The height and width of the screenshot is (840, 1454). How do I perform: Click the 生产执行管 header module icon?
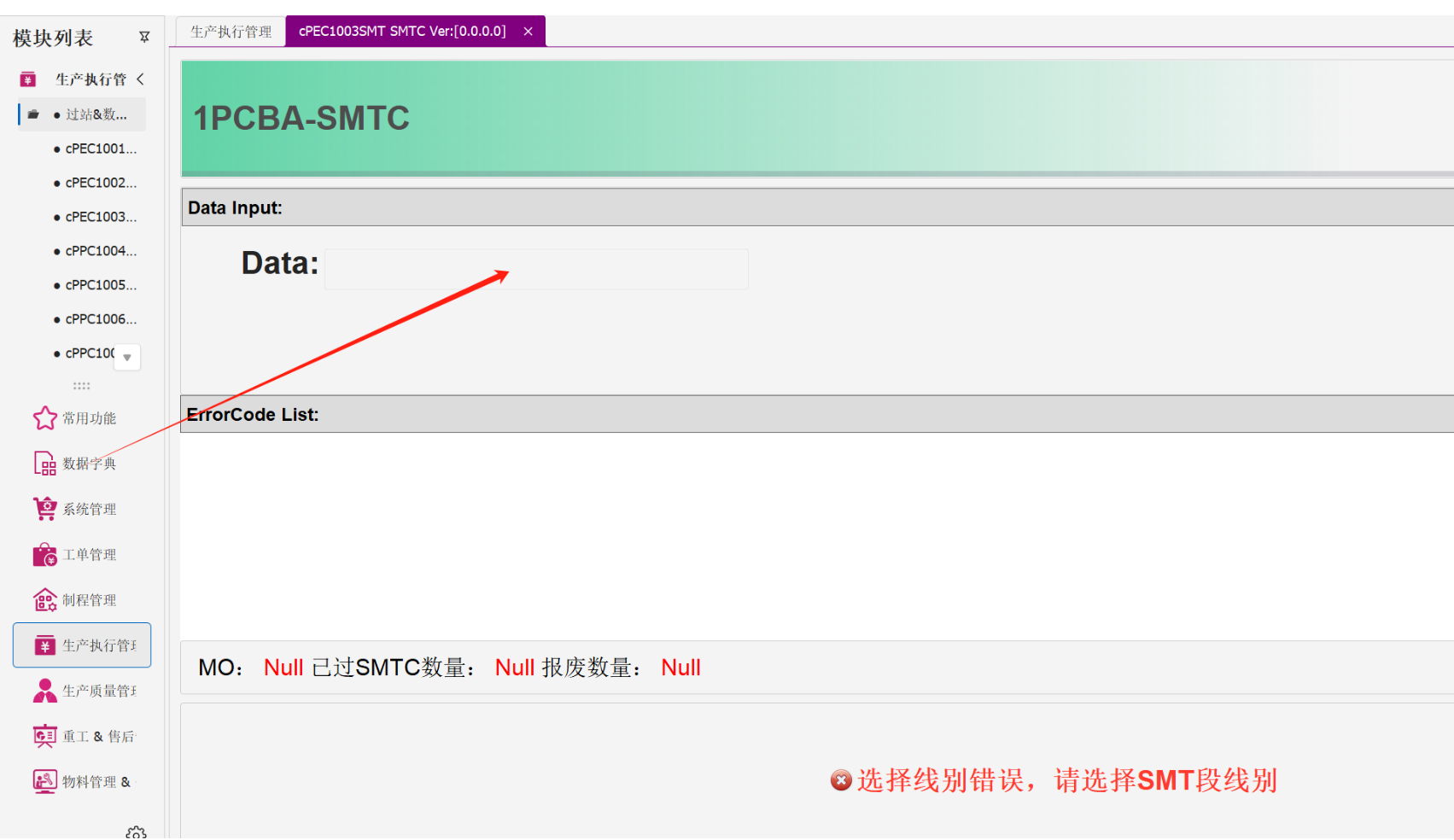tap(28, 79)
